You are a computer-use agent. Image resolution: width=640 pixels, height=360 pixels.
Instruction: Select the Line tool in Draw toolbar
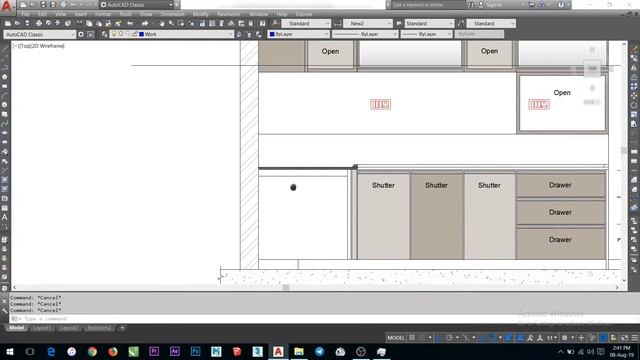pyautogui.click(x=4, y=49)
